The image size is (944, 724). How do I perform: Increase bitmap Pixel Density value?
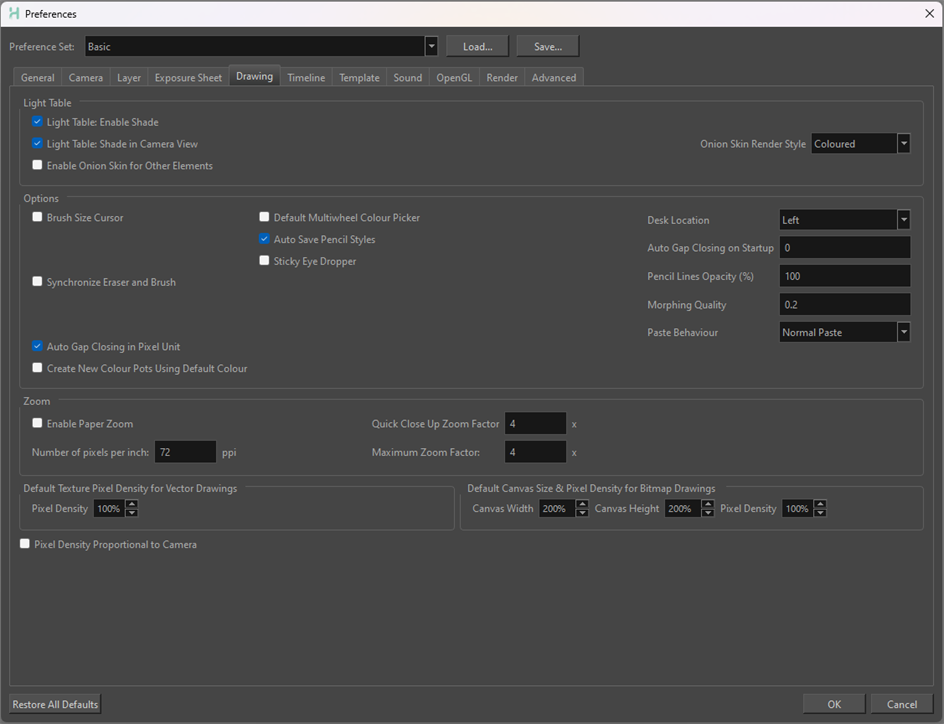(x=820, y=504)
